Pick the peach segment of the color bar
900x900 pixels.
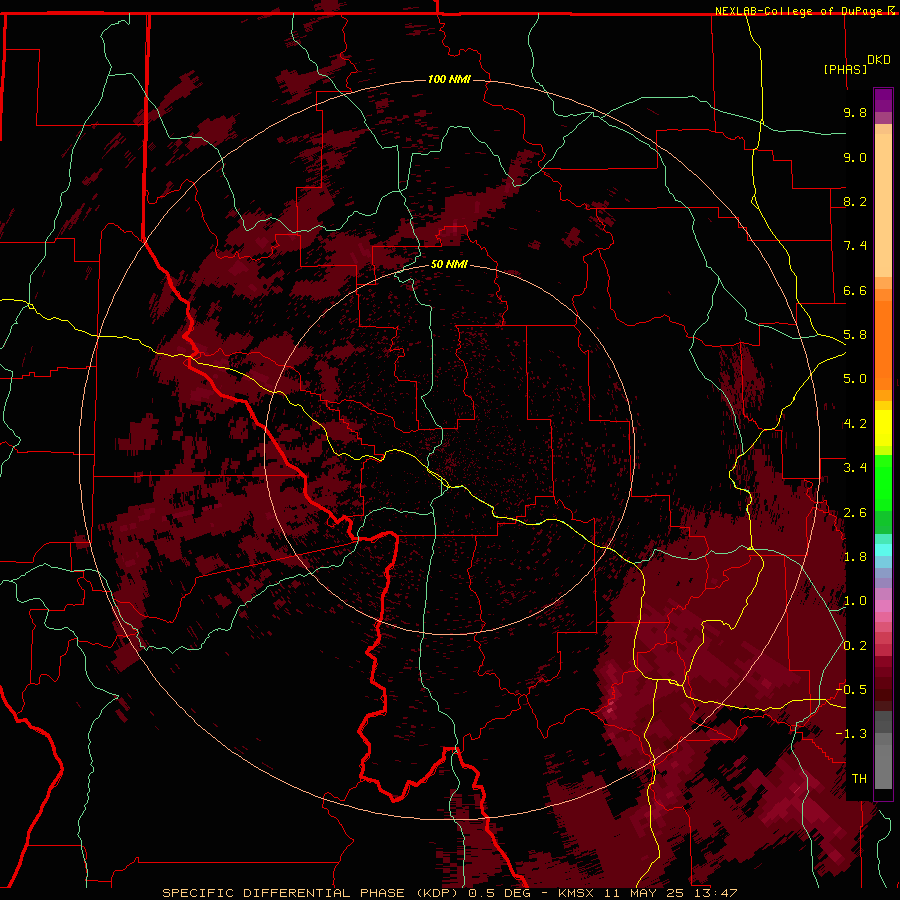pyautogui.click(x=883, y=205)
